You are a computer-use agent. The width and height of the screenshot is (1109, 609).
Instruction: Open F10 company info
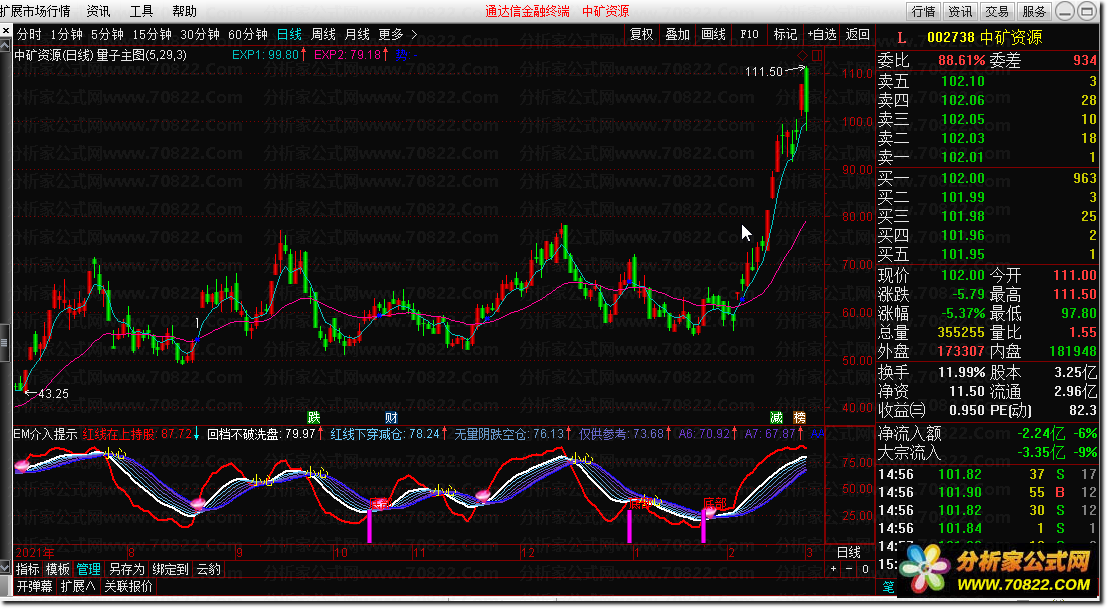point(750,35)
